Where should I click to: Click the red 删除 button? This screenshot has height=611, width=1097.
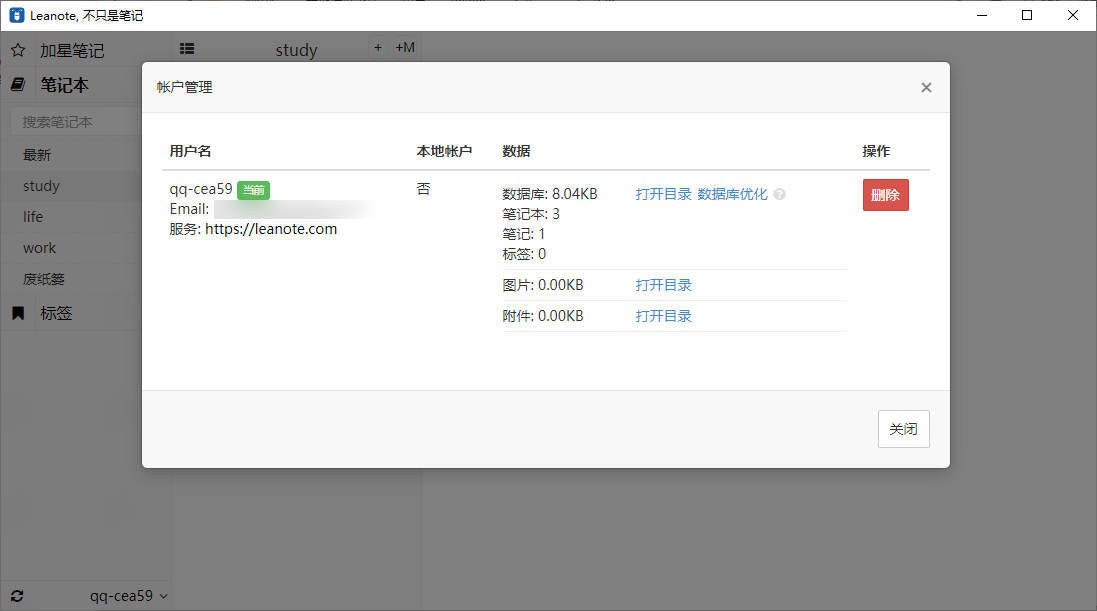pos(885,195)
